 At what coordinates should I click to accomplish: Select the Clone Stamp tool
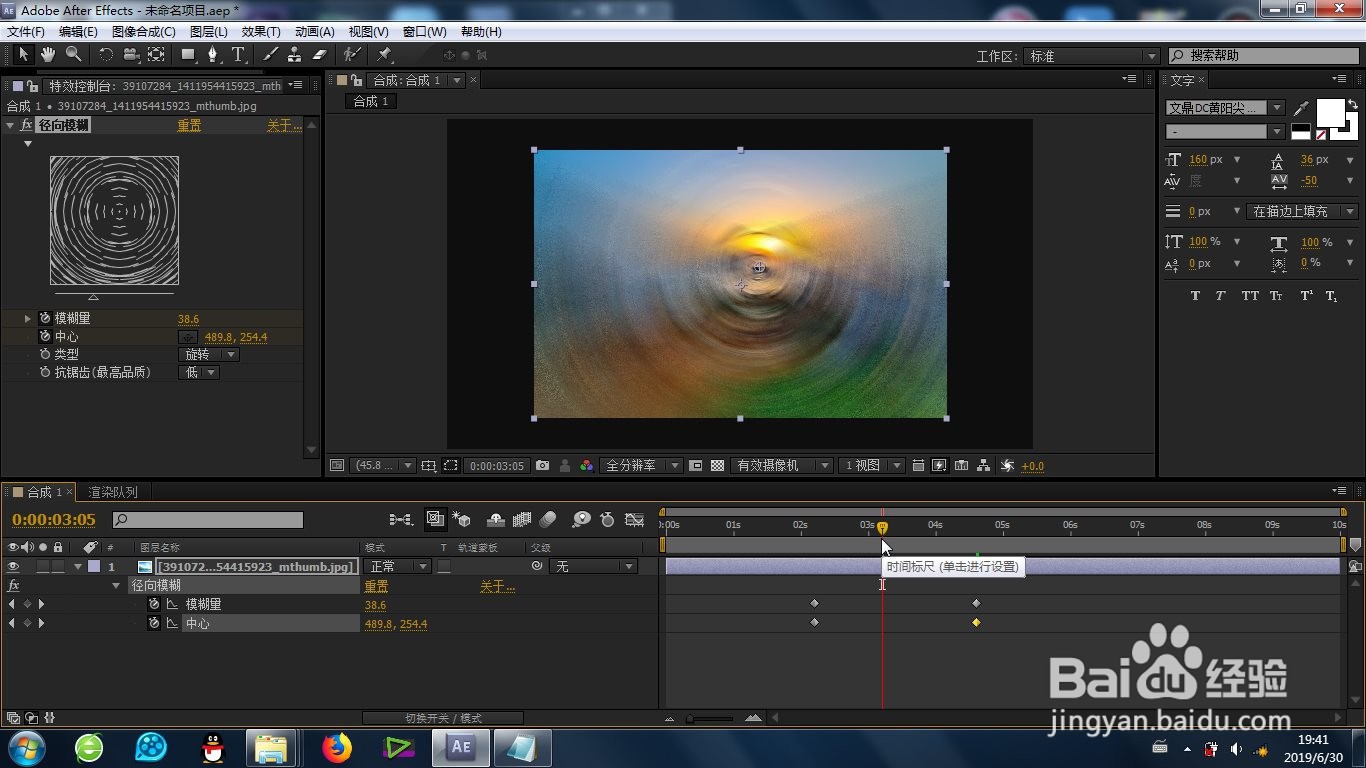pyautogui.click(x=295, y=54)
